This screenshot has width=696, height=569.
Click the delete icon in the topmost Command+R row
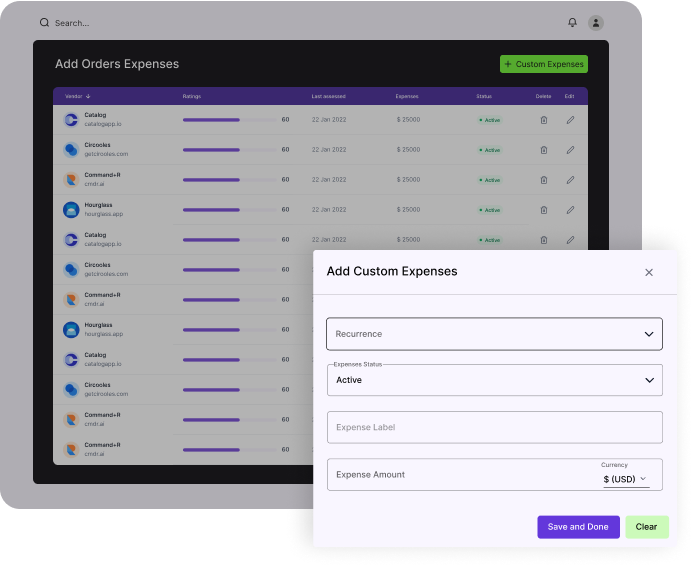[x=544, y=180]
